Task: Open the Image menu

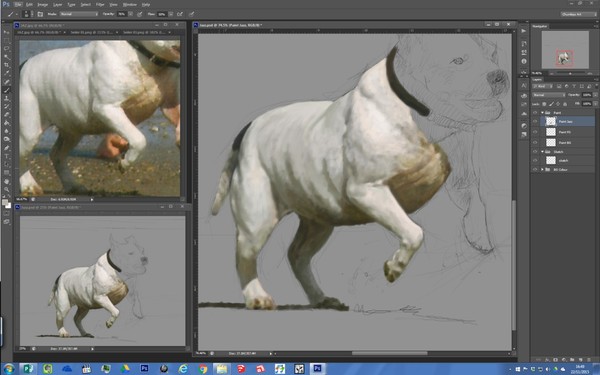Action: pyautogui.click(x=42, y=5)
